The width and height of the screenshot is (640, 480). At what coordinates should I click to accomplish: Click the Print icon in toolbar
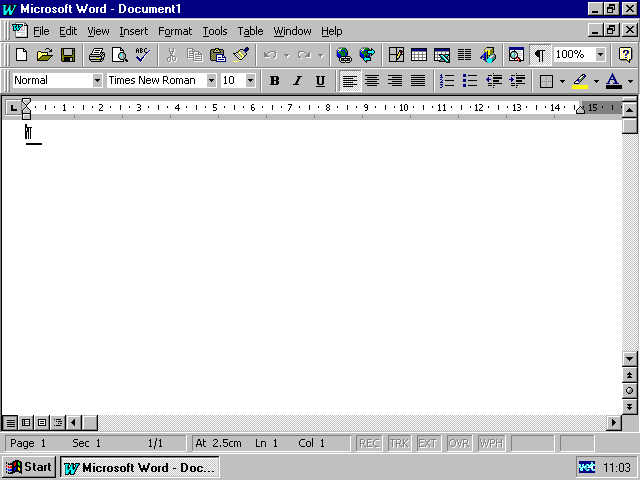pyautogui.click(x=97, y=55)
